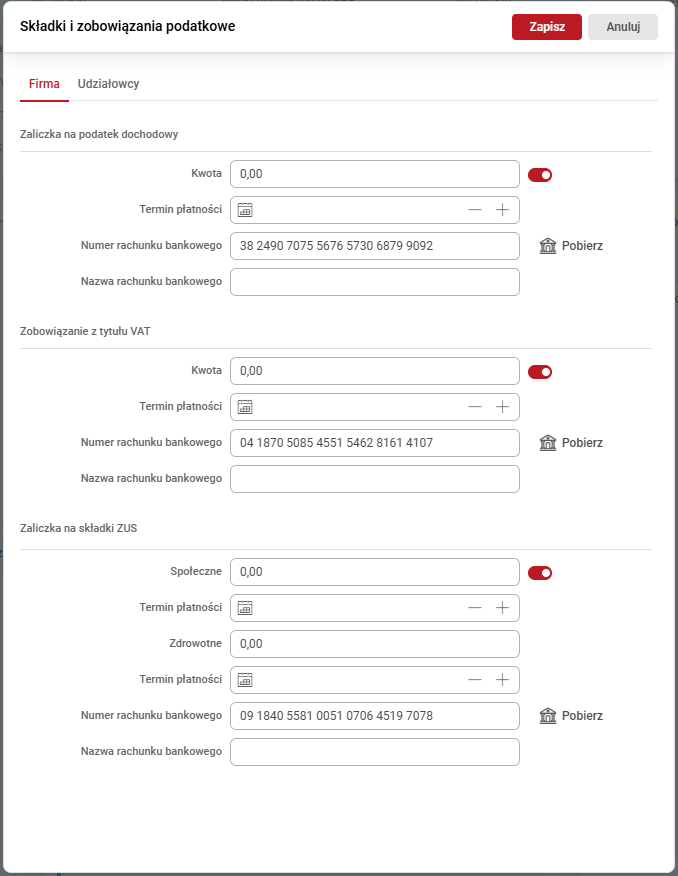Decrease ZUS social payment date with minus
The width and height of the screenshot is (678, 876).
tap(475, 608)
